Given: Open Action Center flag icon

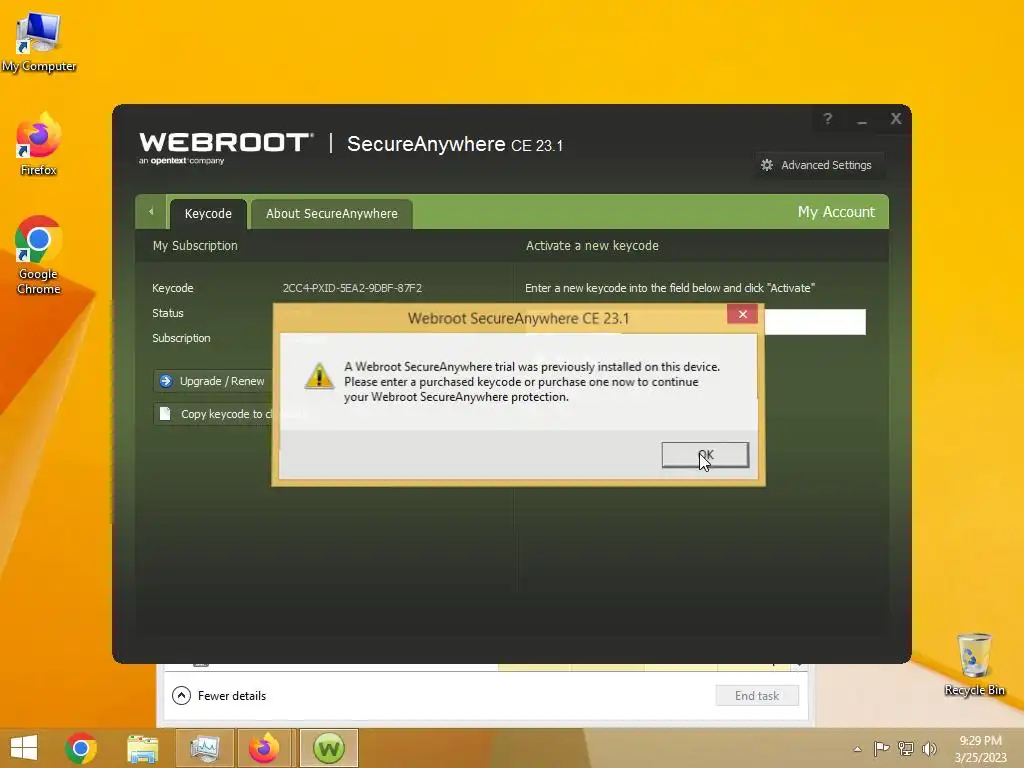Looking at the screenshot, I should tap(881, 748).
